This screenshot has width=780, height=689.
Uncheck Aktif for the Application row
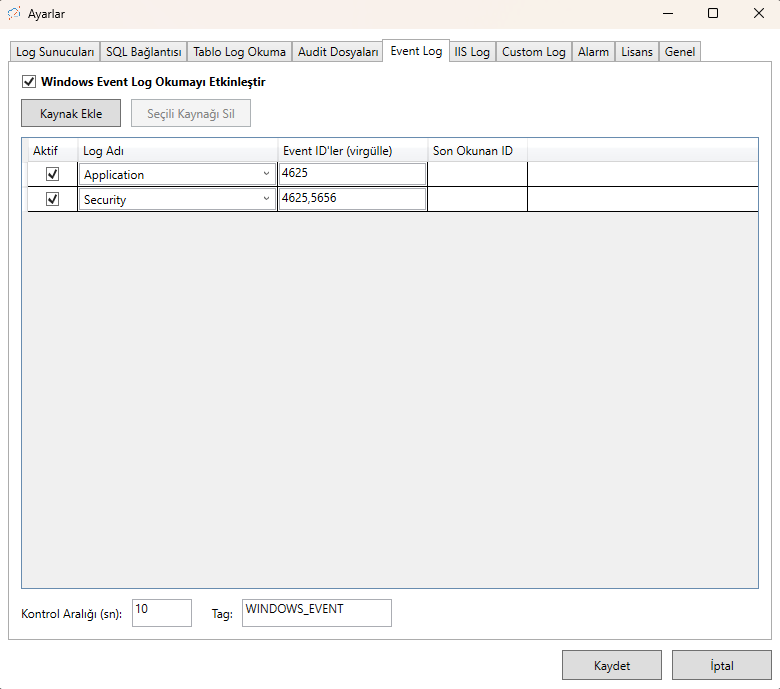(x=52, y=174)
